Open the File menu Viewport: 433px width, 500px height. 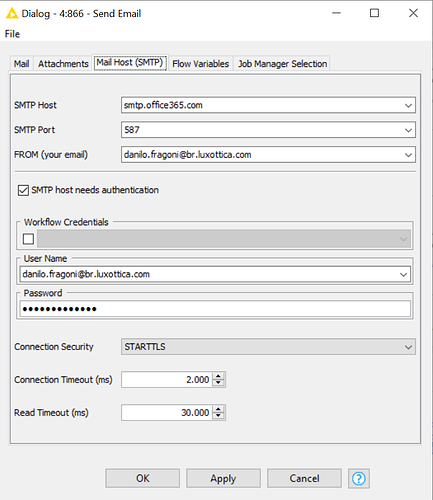tap(12, 34)
